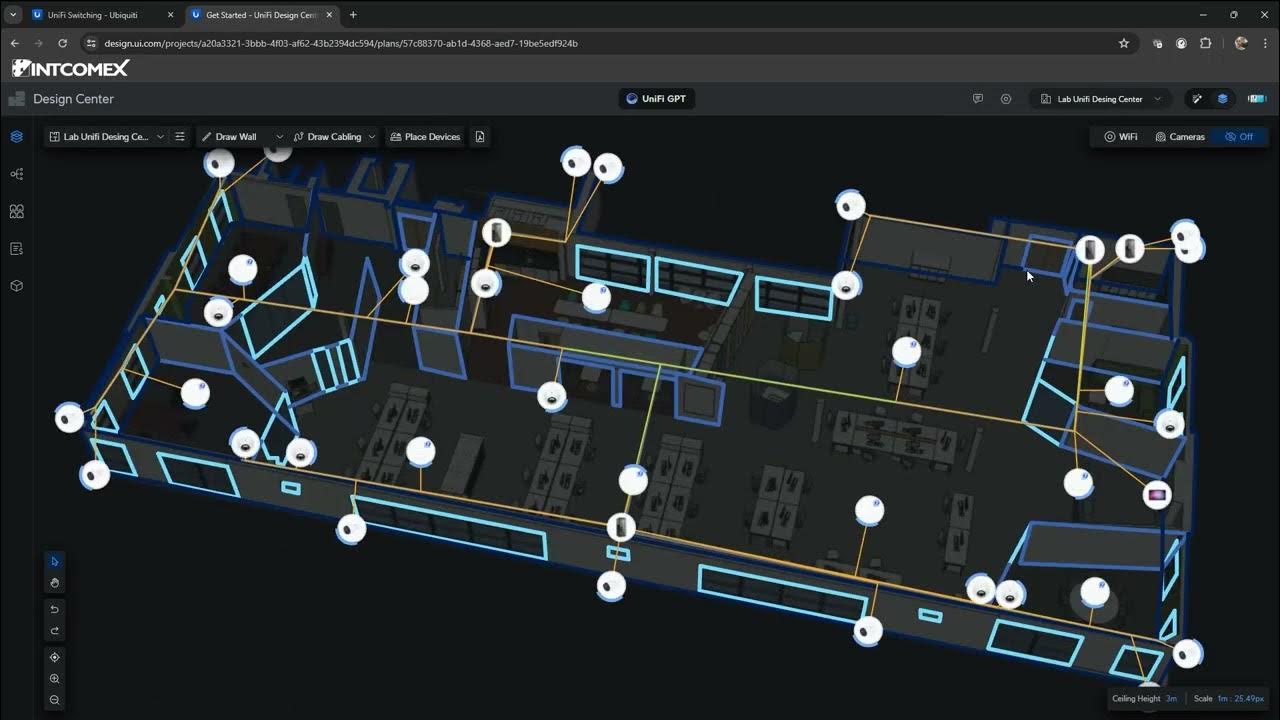Activate the magic wand design mode
Screen dimensions: 1280x720
tap(1197, 99)
